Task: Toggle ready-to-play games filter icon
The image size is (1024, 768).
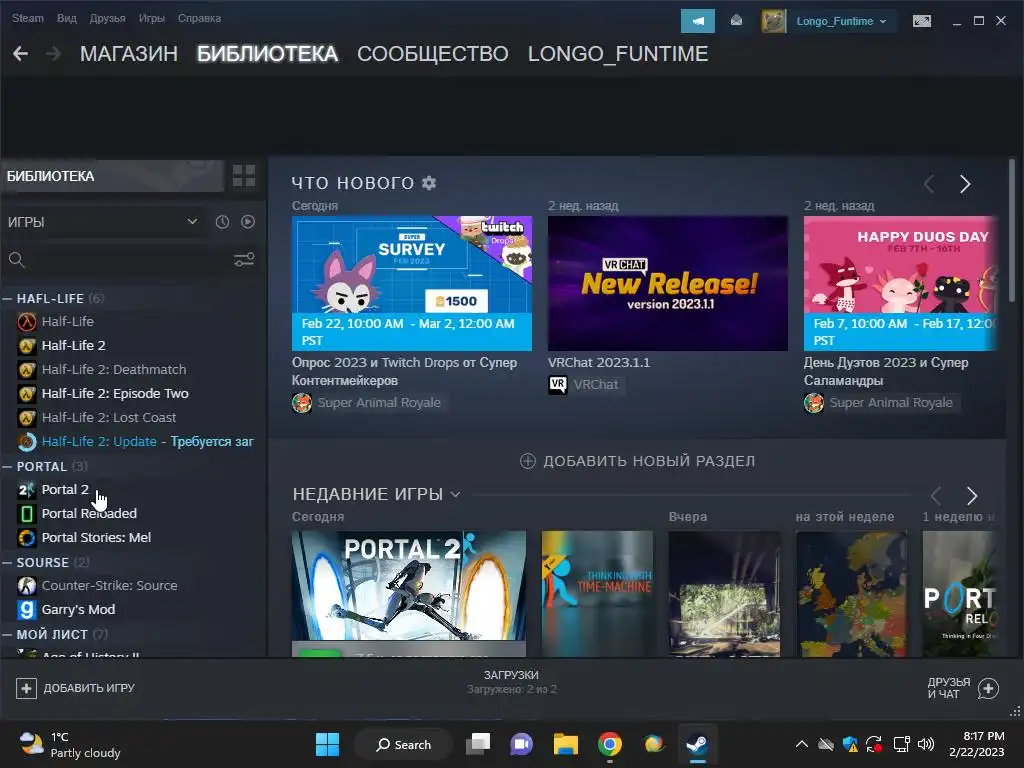Action: [x=248, y=222]
